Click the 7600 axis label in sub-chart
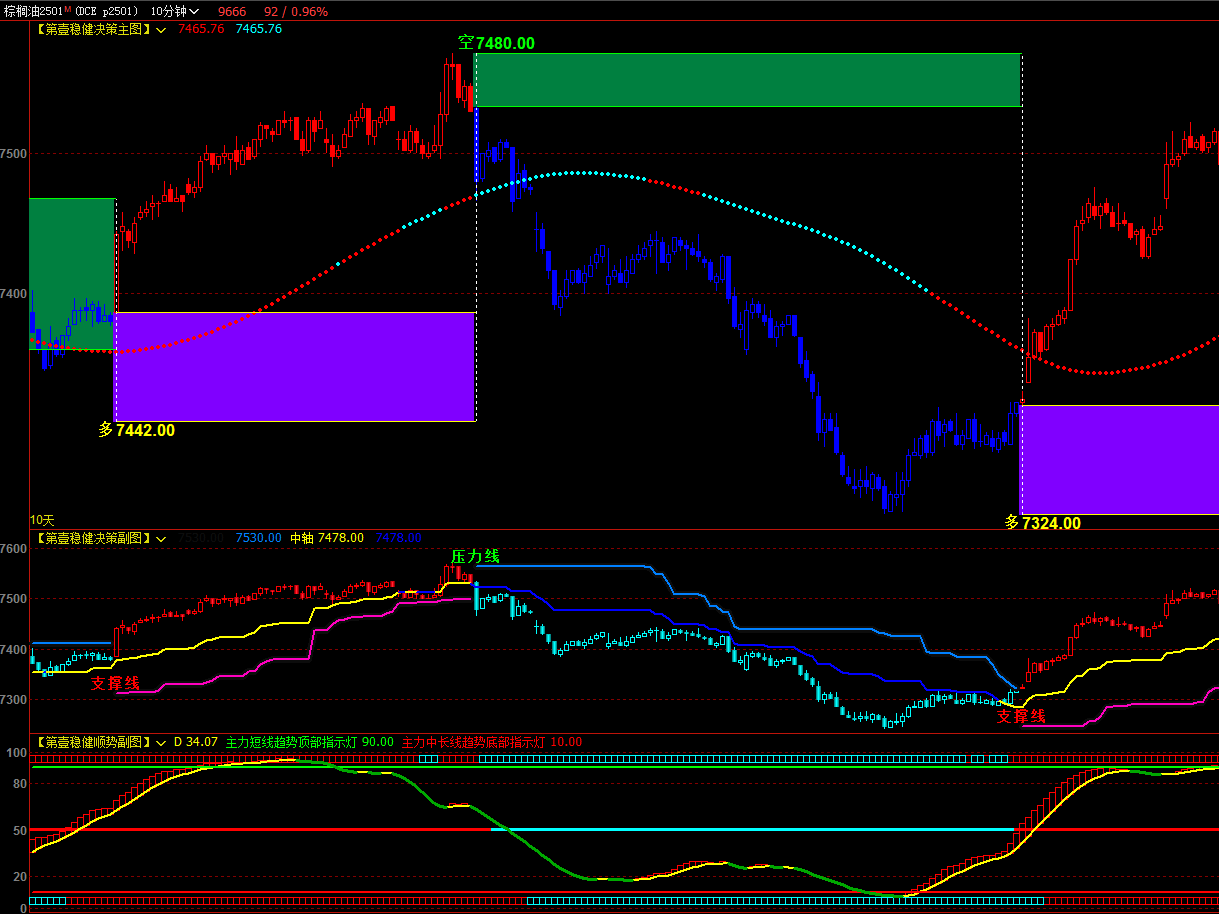1219x914 pixels. click(14, 549)
